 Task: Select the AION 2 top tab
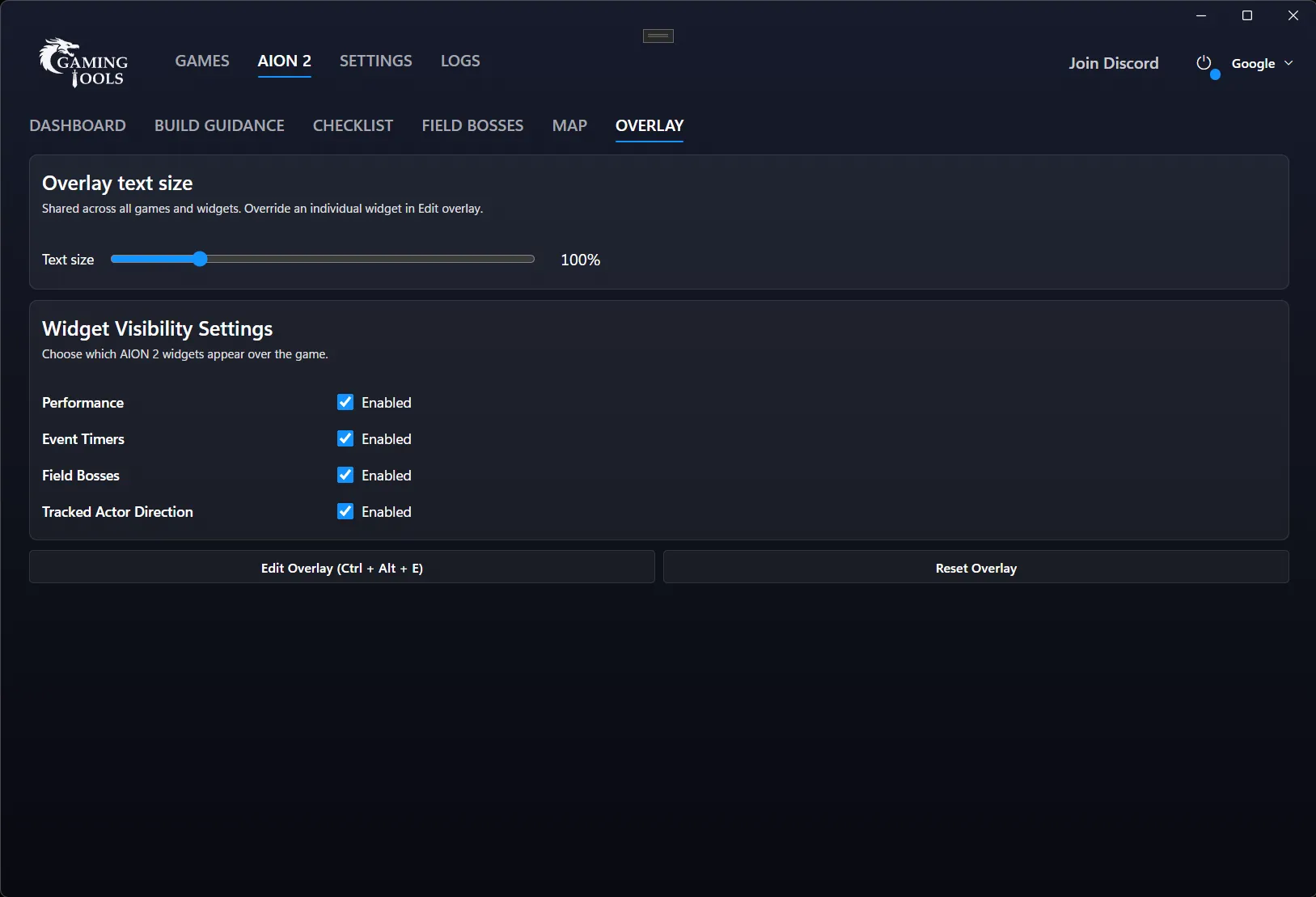tap(285, 61)
